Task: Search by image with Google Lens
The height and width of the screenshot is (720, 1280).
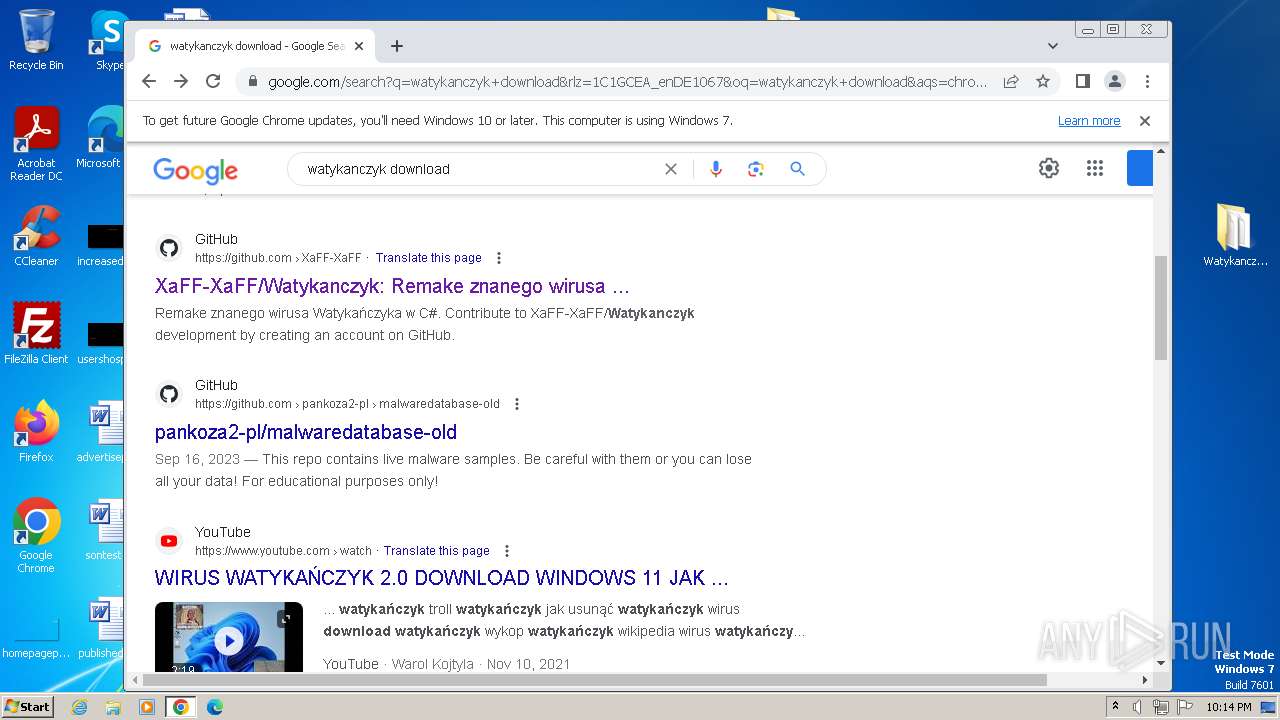Action: tap(756, 169)
